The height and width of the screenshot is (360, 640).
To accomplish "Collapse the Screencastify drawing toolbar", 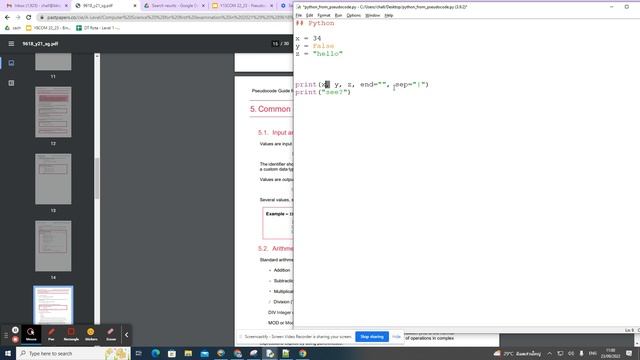I will pyautogui.click(x=127, y=335).
